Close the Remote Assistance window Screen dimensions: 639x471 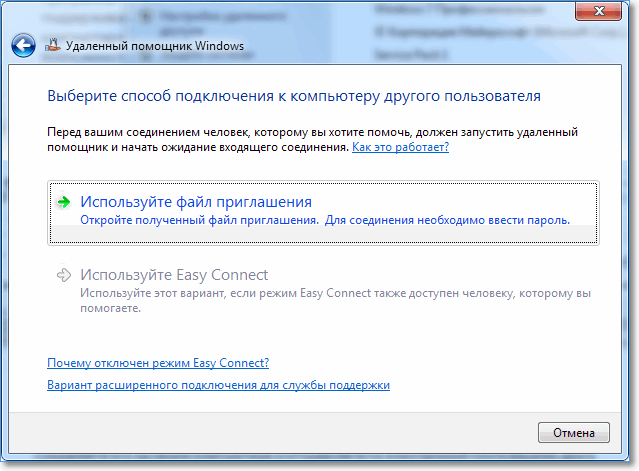point(598,11)
